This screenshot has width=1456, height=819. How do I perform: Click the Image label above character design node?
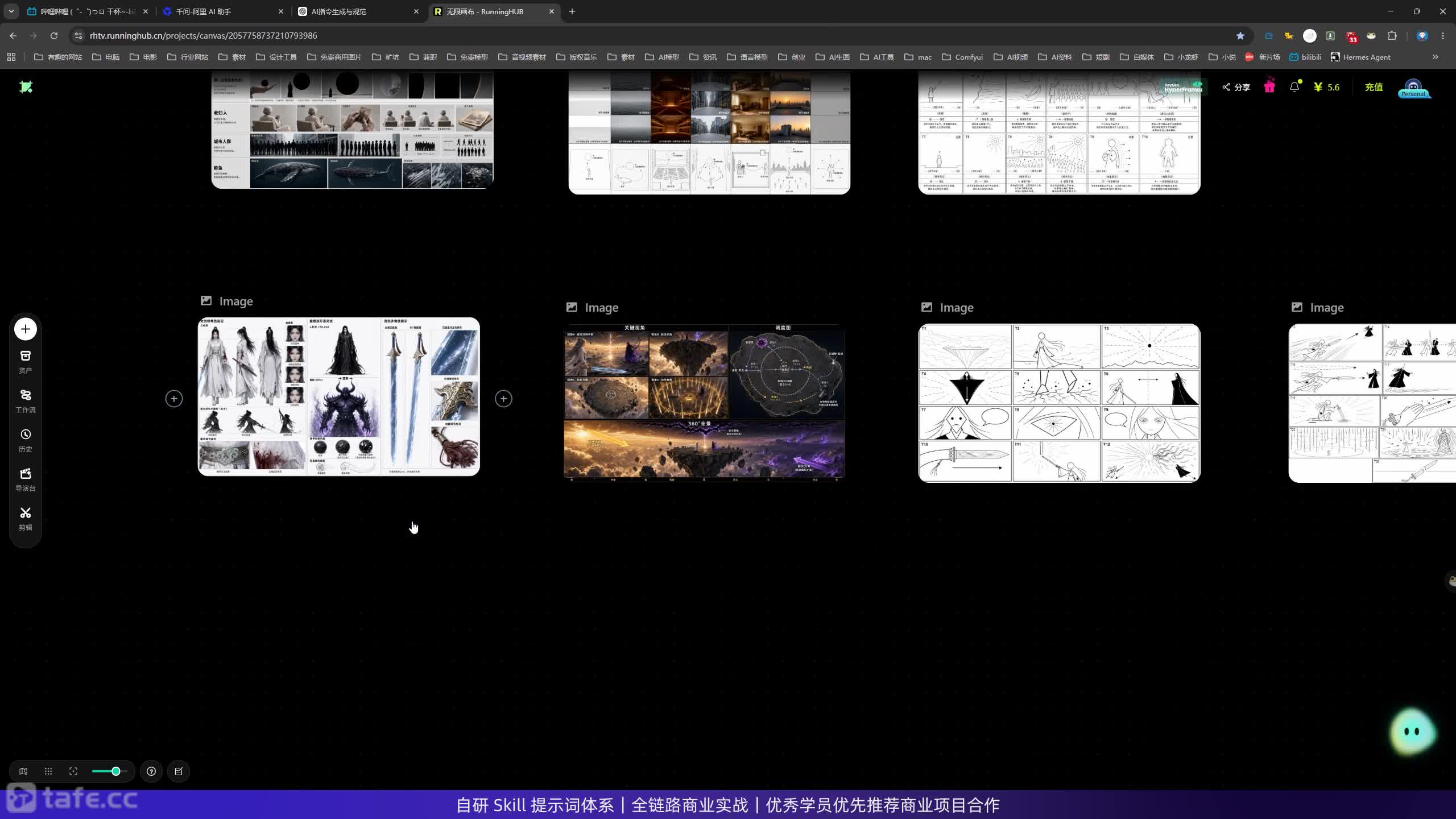coord(236,301)
